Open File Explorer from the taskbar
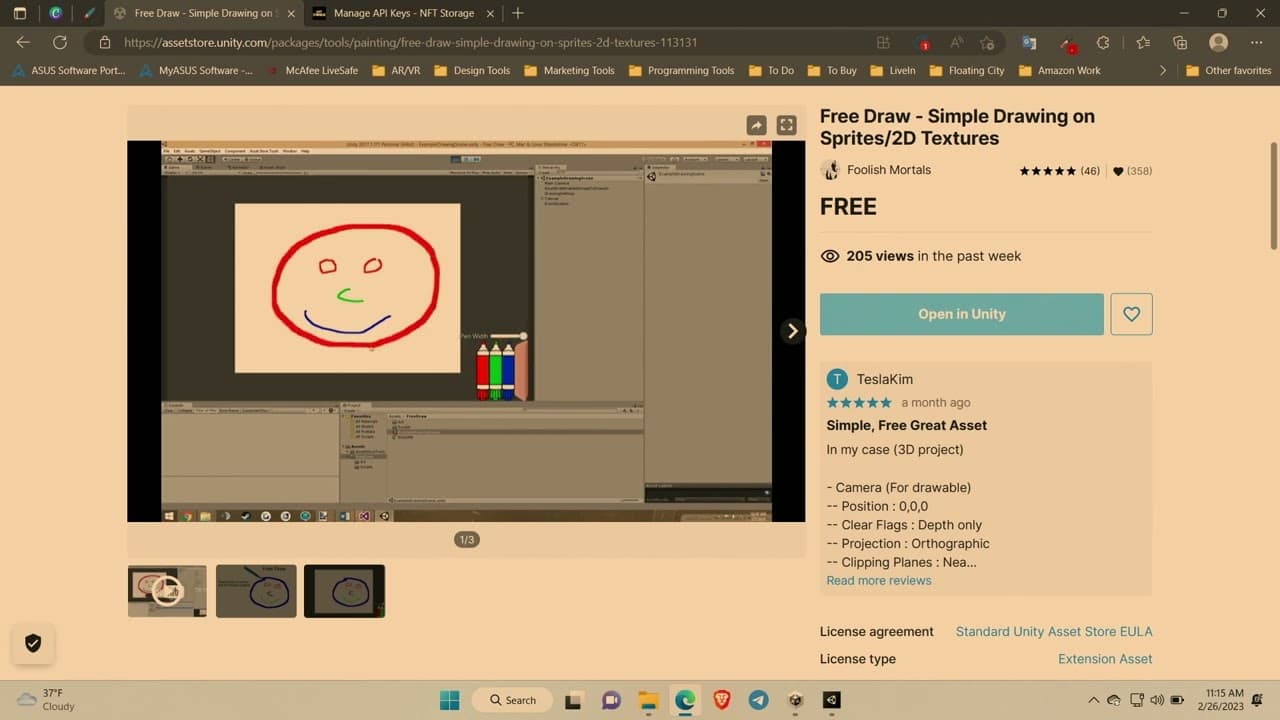Image resolution: width=1280 pixels, height=720 pixels. (x=647, y=700)
